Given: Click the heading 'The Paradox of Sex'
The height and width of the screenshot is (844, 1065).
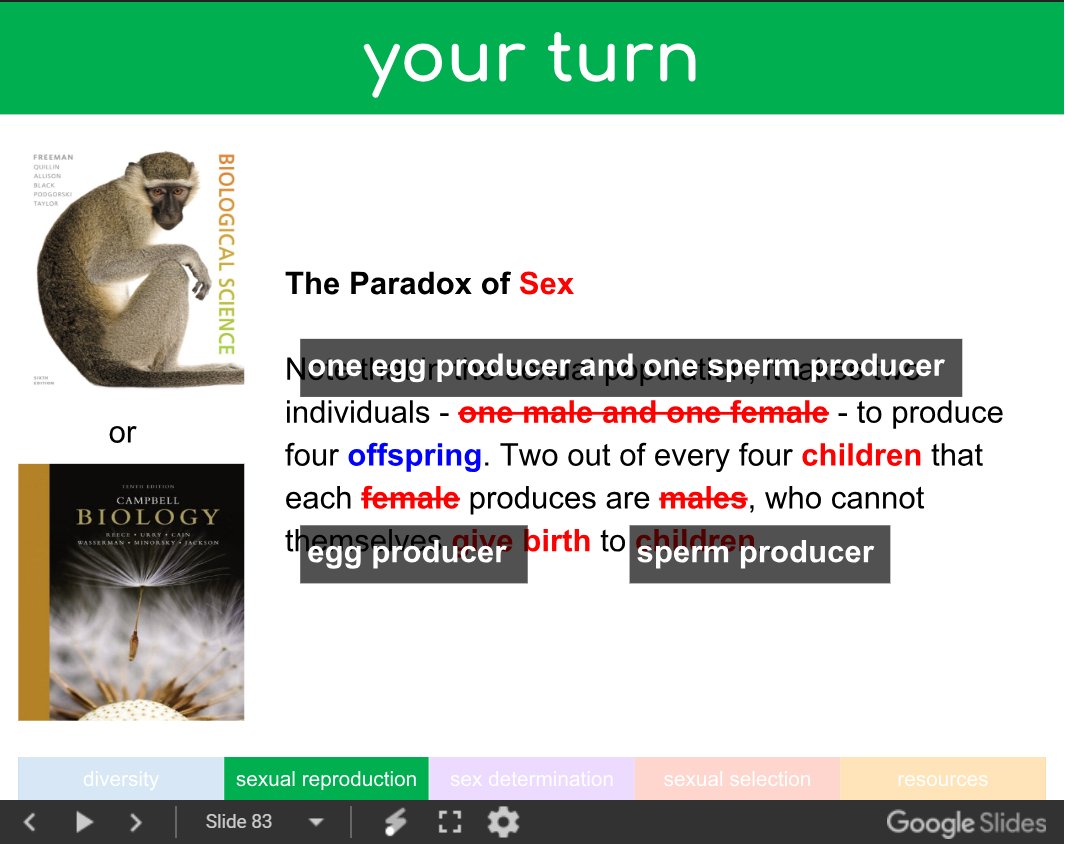Looking at the screenshot, I should point(429,284).
